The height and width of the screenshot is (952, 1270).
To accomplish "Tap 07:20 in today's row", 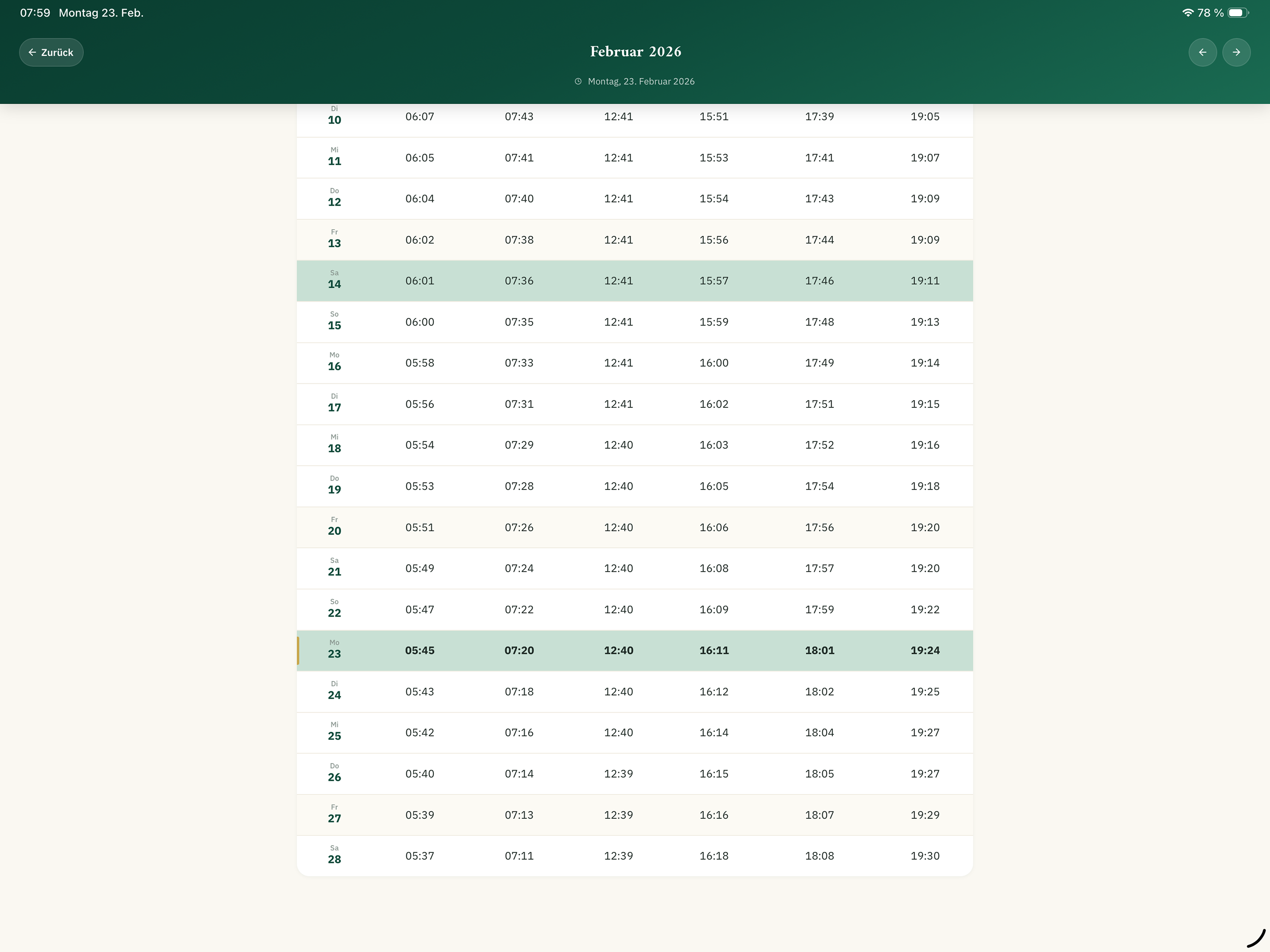I will click(x=519, y=650).
